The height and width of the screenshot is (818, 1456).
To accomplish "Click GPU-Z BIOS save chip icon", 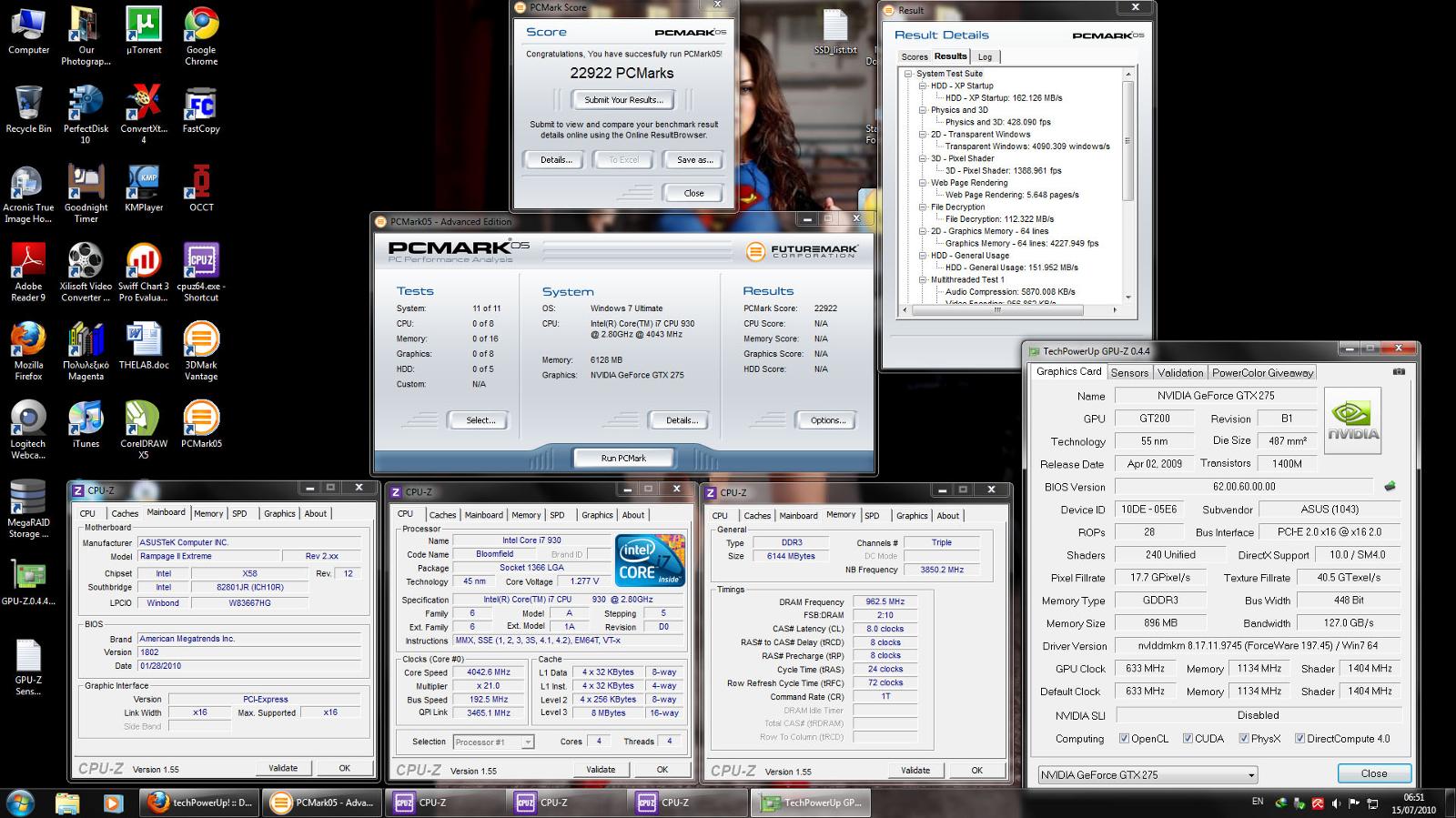I will click(1390, 486).
